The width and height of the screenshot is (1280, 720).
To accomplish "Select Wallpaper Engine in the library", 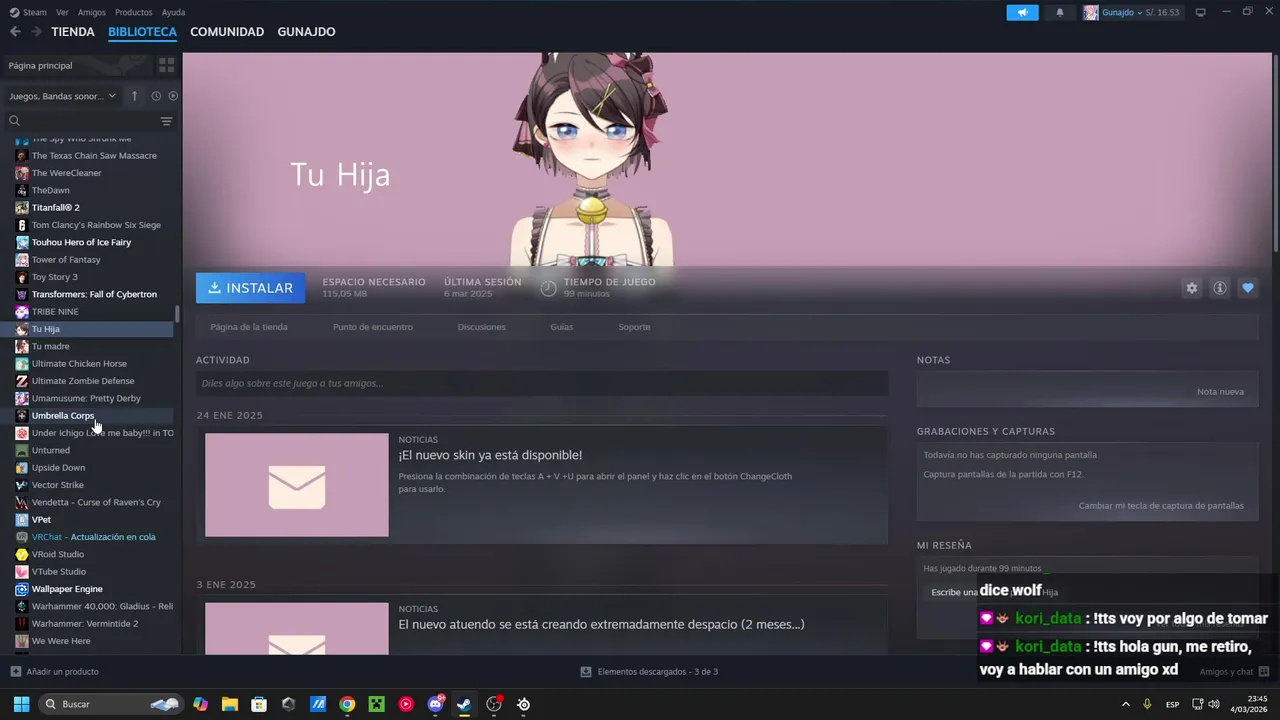I will (x=67, y=589).
